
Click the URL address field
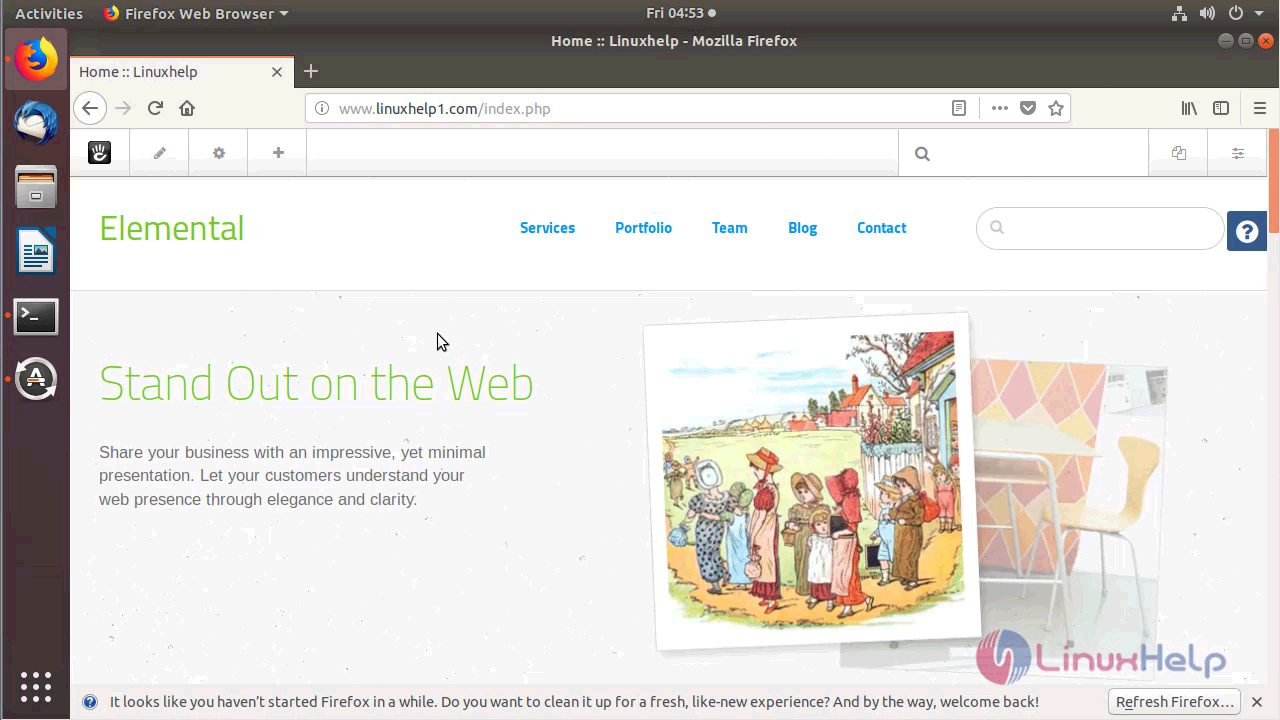click(640, 108)
